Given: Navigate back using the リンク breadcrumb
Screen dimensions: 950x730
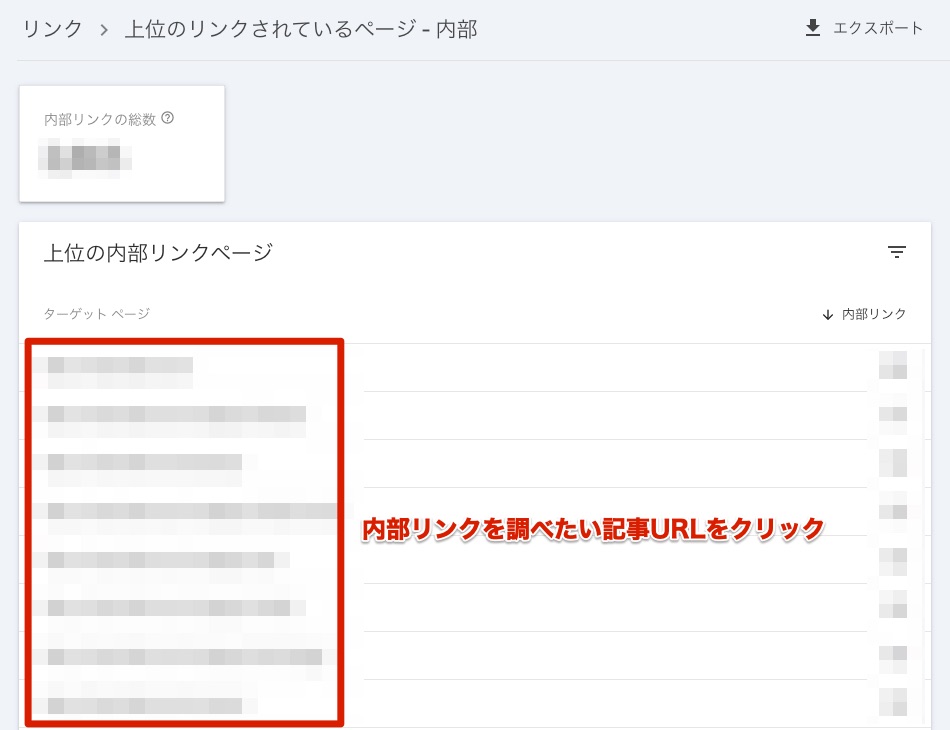Looking at the screenshot, I should pyautogui.click(x=52, y=28).
